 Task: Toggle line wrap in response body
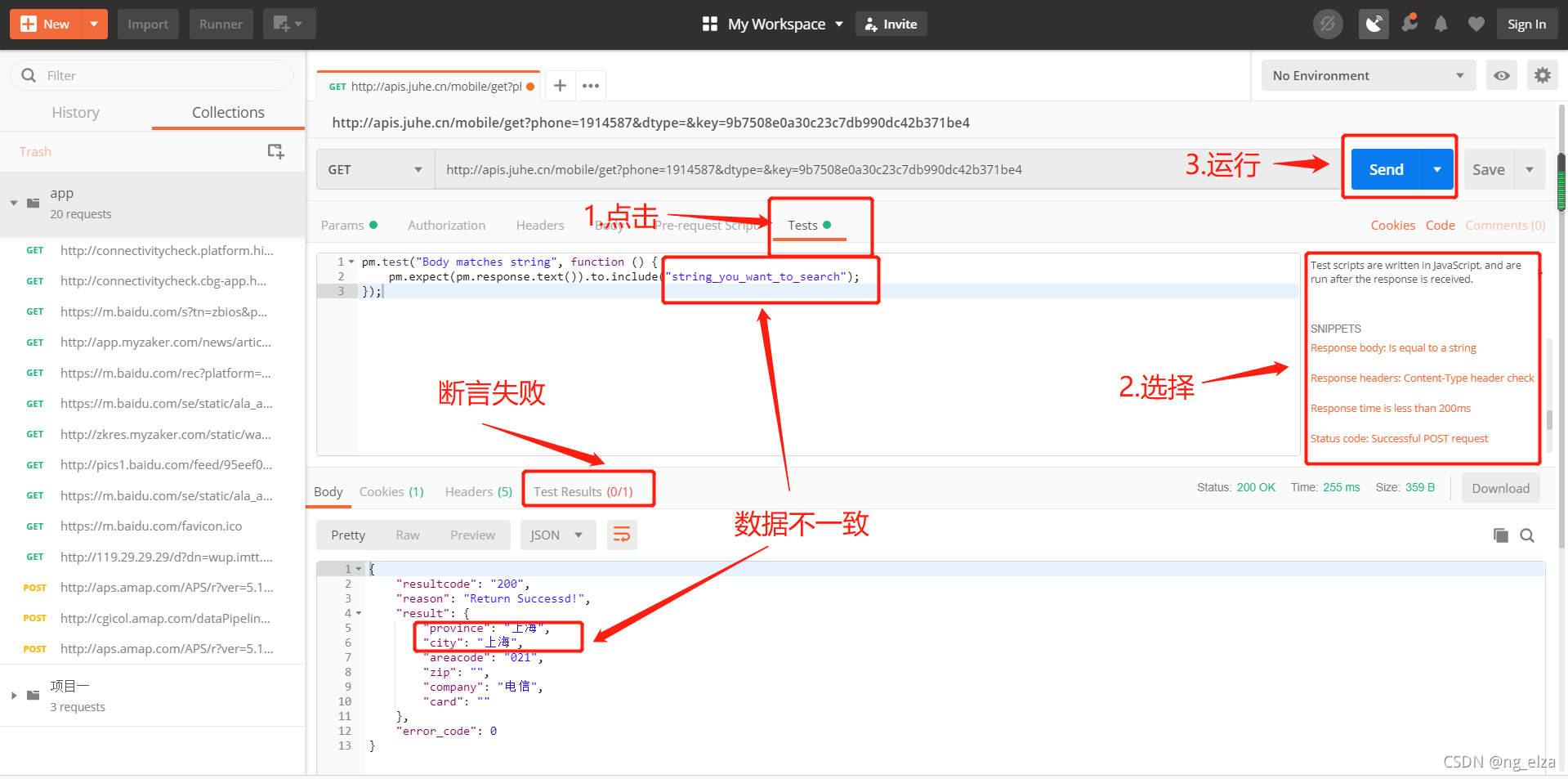point(622,535)
